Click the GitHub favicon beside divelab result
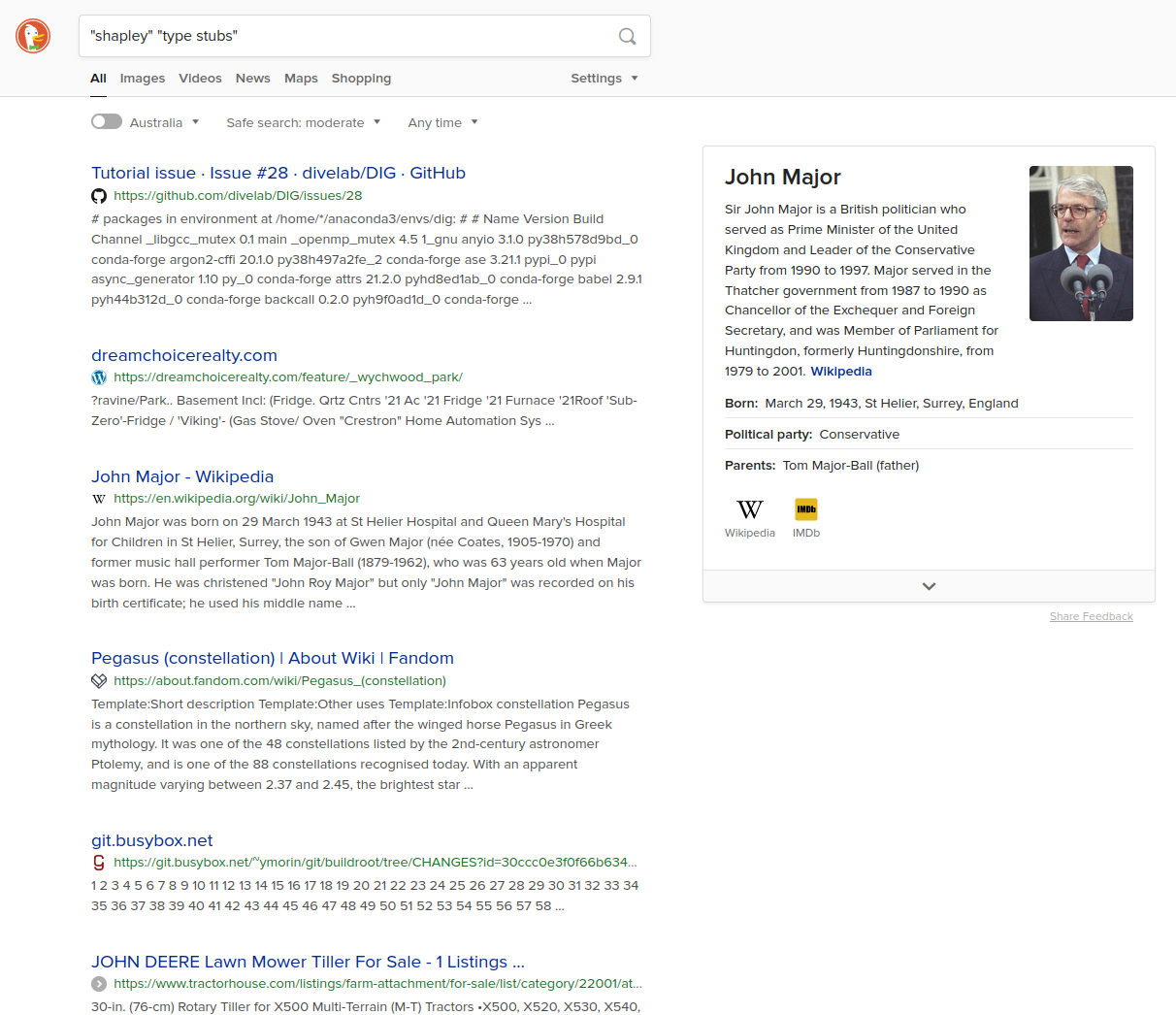The height and width of the screenshot is (1015, 1176). click(x=99, y=196)
